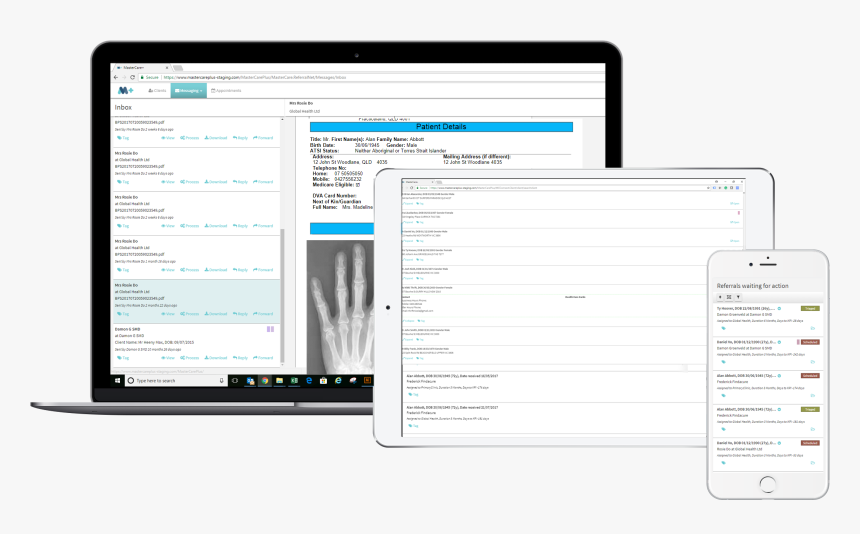
Task: Process the highlighted Mrs Rosie Bo message
Action: pyautogui.click(x=190, y=314)
